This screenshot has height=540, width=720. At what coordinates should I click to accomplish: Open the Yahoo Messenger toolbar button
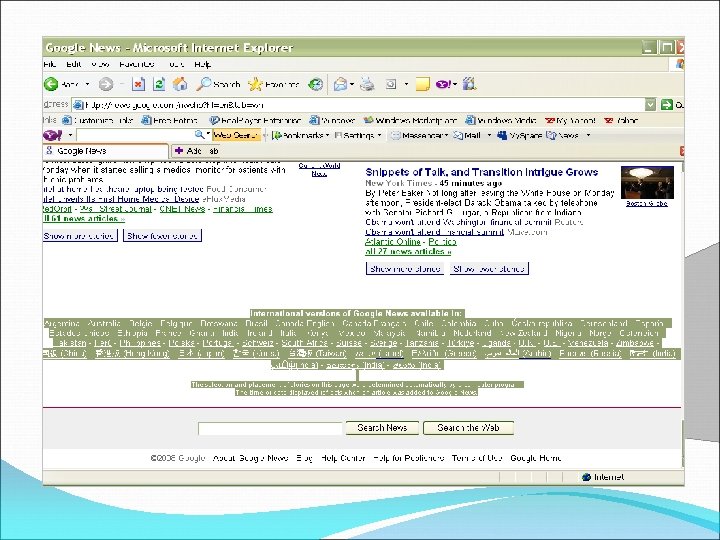(x=418, y=135)
